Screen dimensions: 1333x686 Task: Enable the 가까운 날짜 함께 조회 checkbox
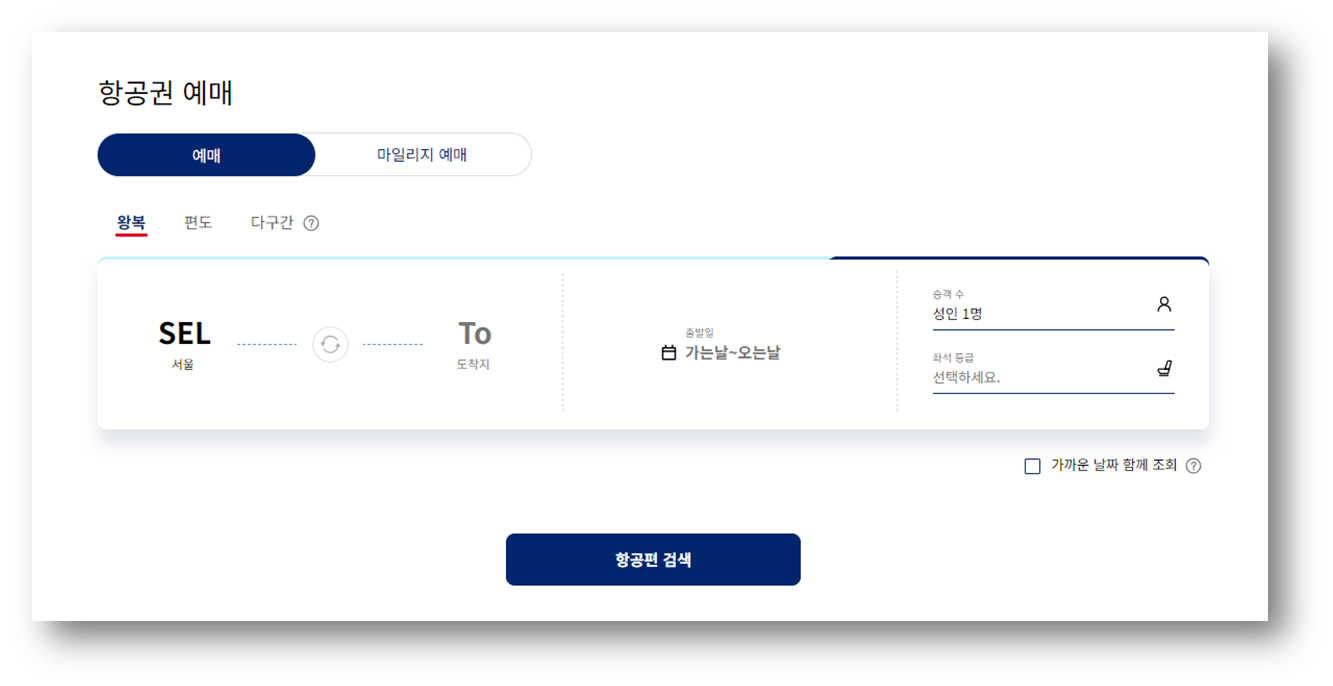click(x=1031, y=465)
